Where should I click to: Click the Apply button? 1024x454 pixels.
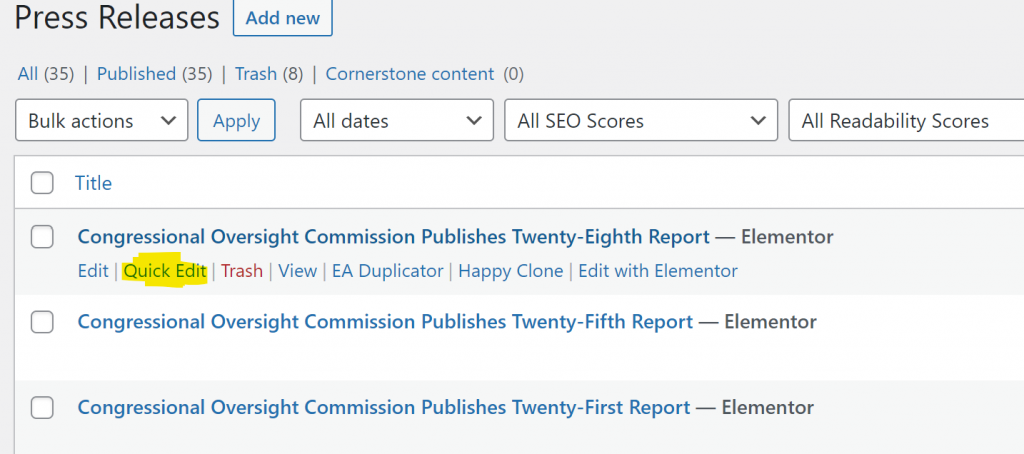[236, 120]
